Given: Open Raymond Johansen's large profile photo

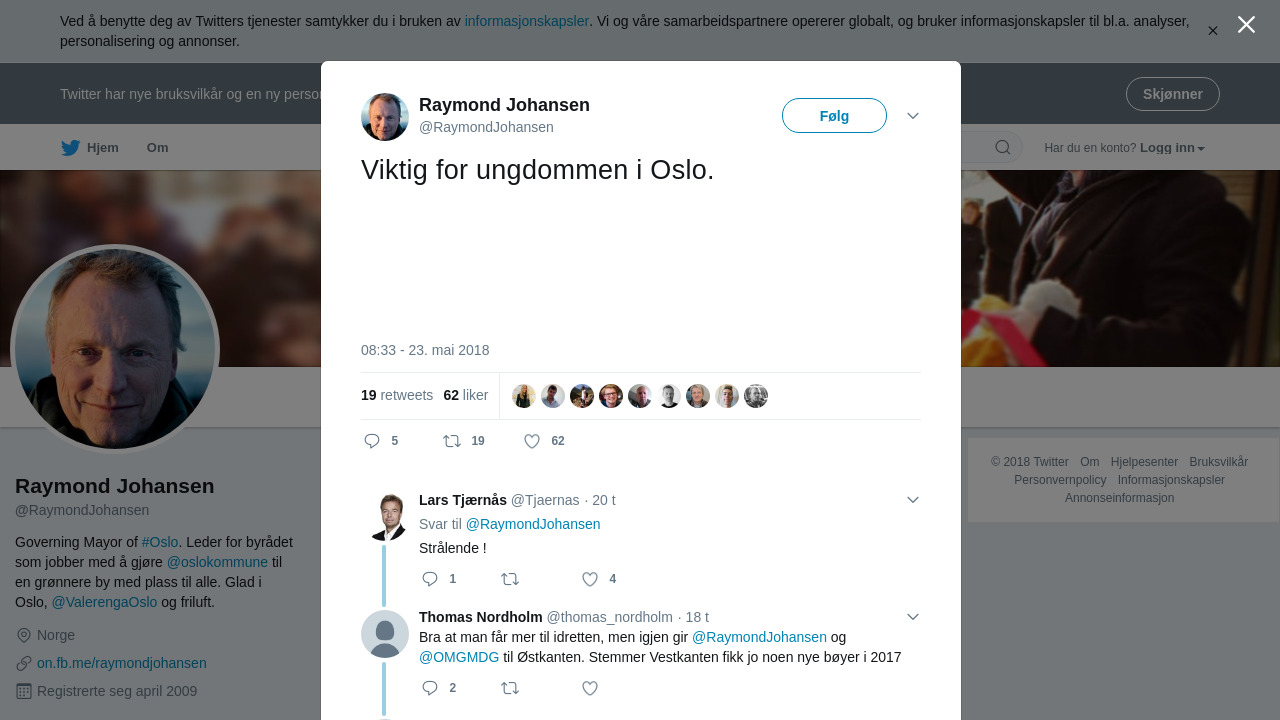Looking at the screenshot, I should 115,349.
